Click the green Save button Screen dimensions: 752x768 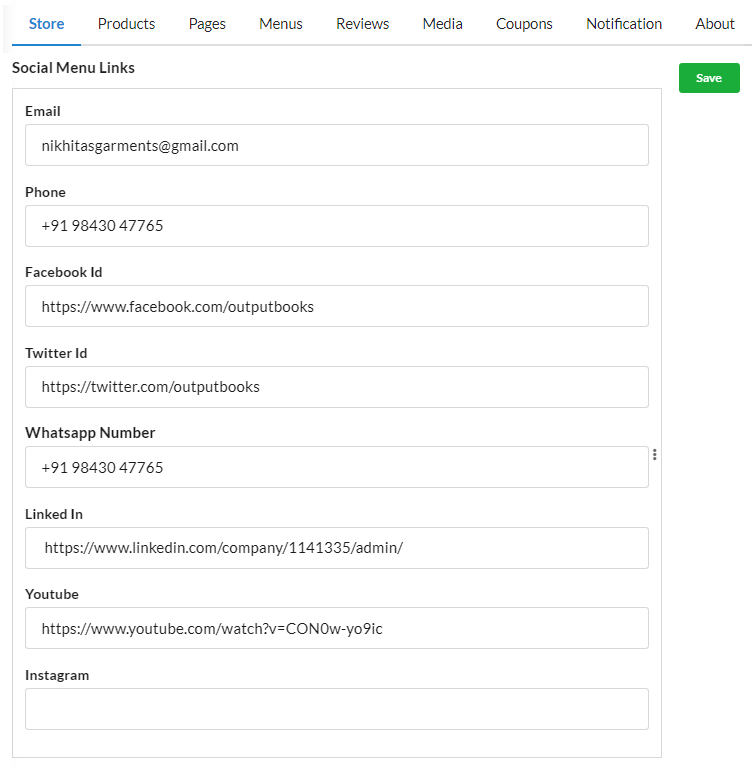709,78
